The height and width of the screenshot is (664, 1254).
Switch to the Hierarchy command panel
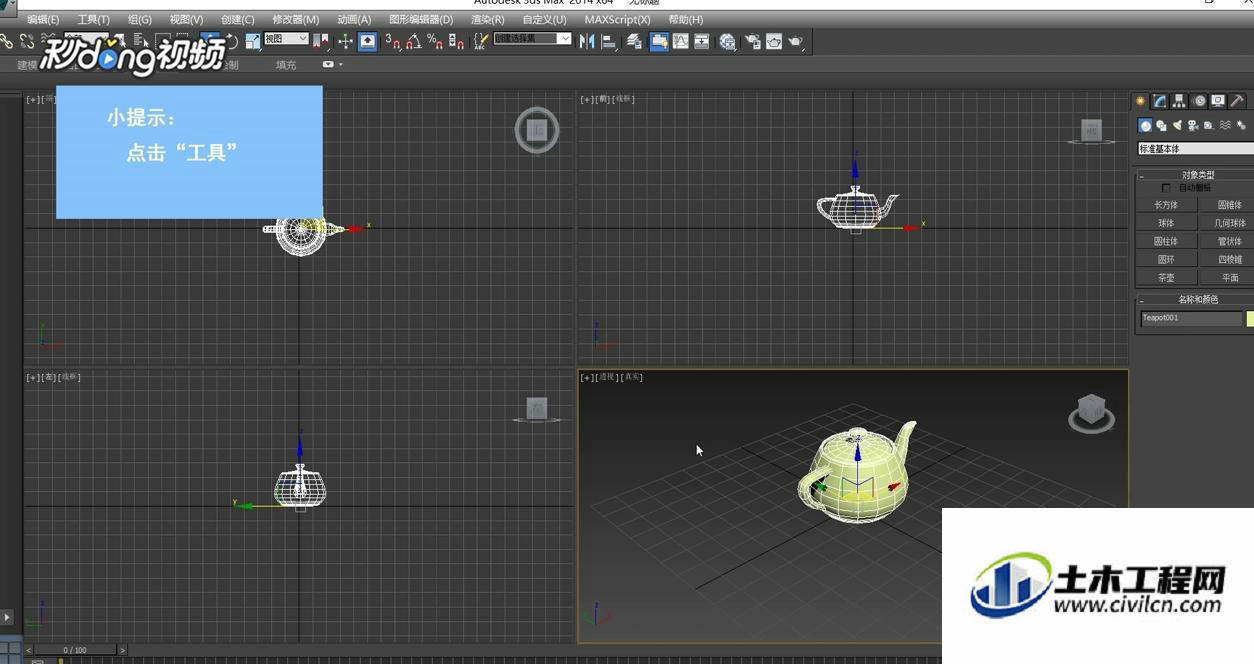1179,101
